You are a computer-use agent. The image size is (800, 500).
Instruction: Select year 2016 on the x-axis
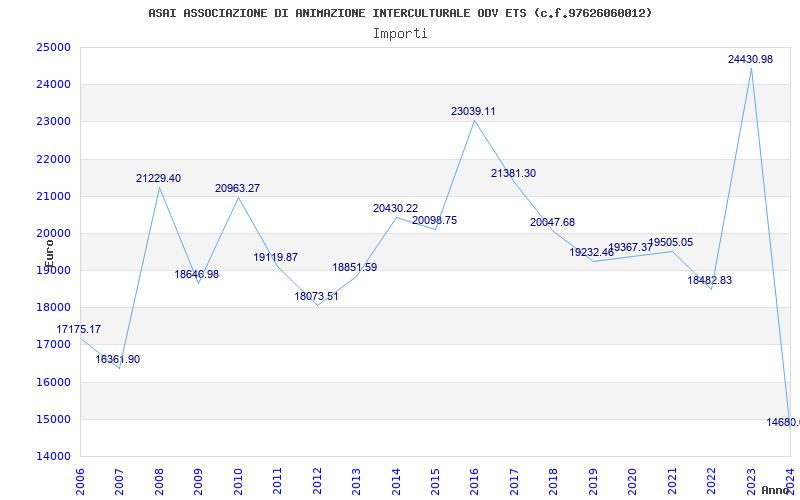coord(474,481)
